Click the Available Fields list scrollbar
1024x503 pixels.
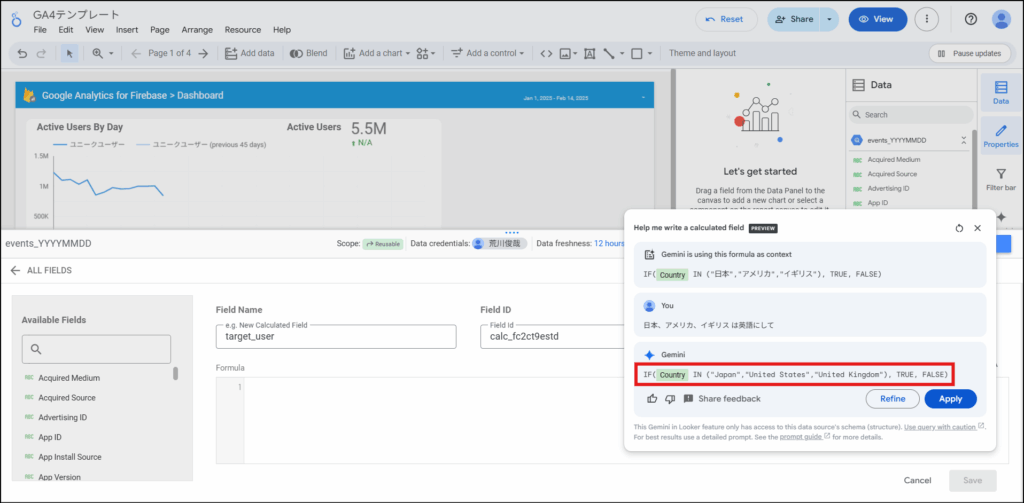[x=176, y=374]
